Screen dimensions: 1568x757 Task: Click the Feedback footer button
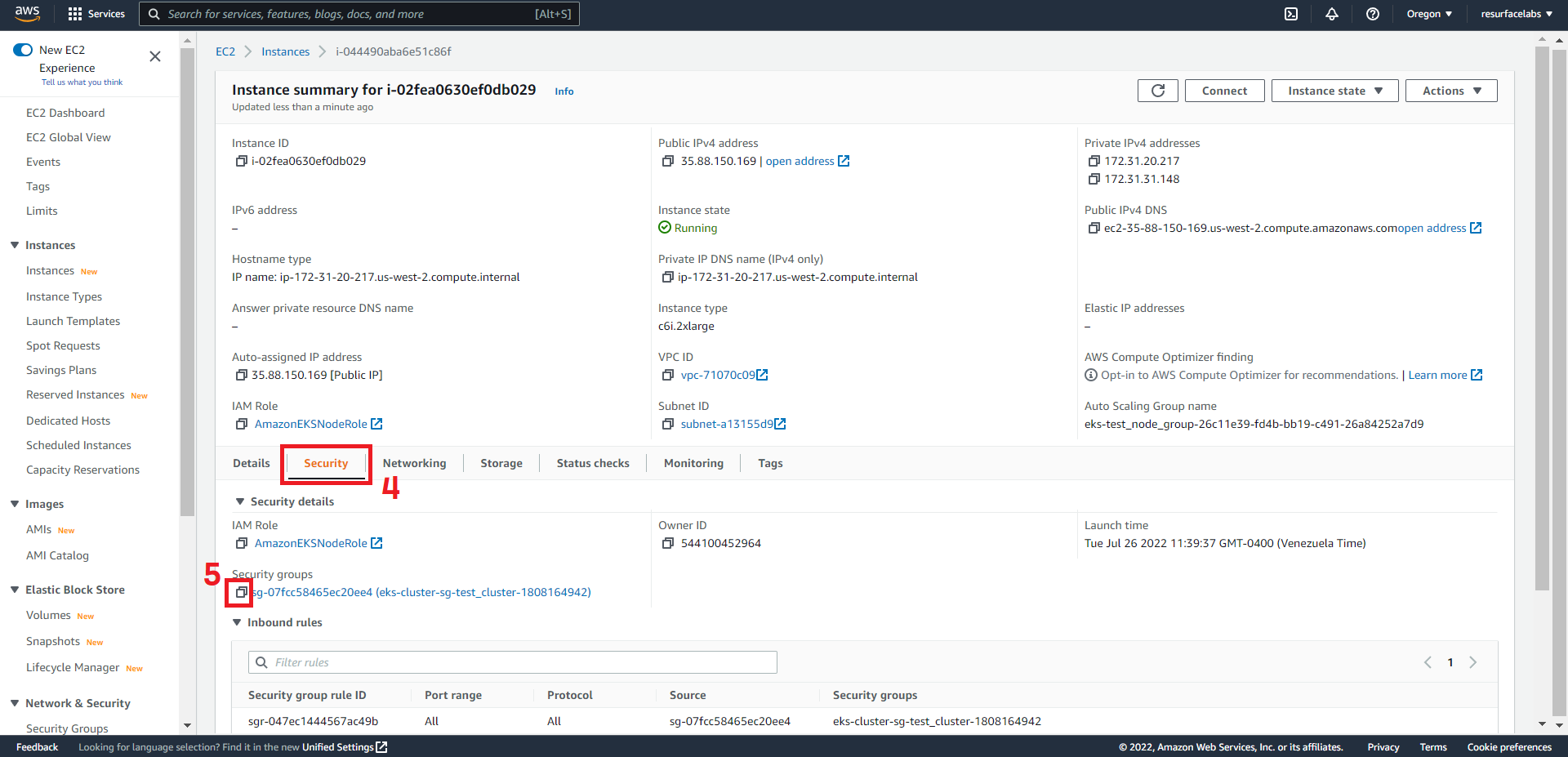[x=37, y=746]
